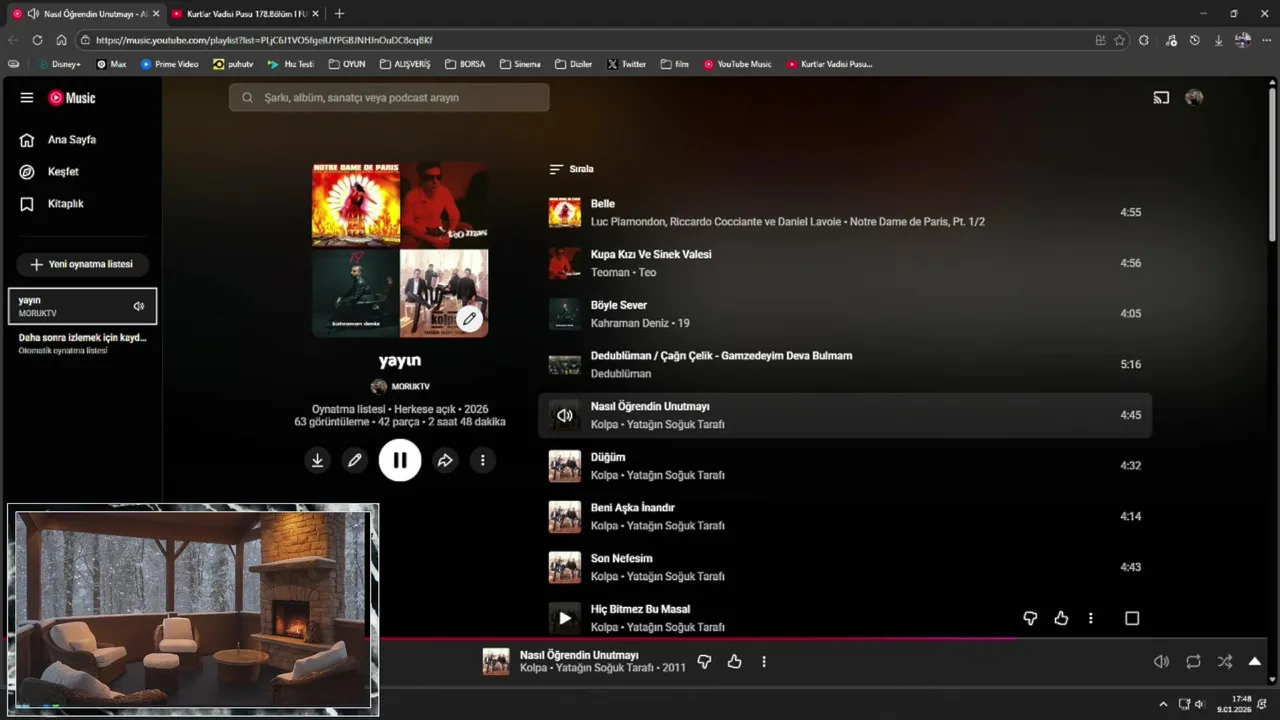Image resolution: width=1280 pixels, height=720 pixels.
Task: Open the account avatar menu
Action: (x=1194, y=98)
